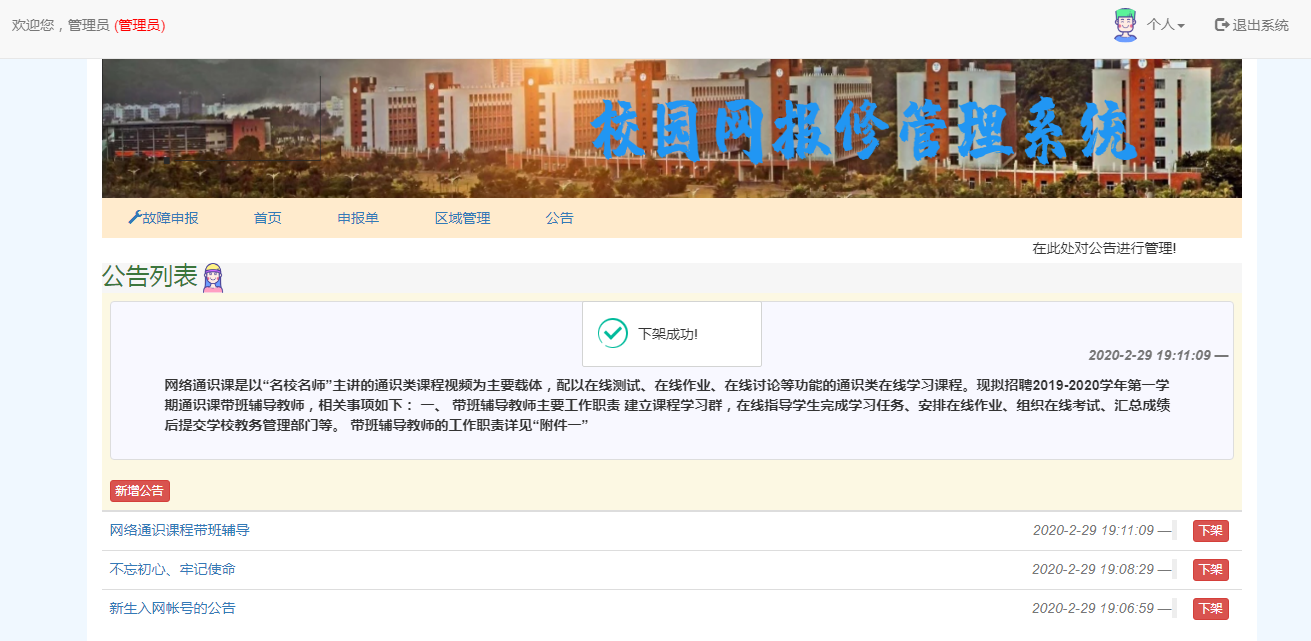The height and width of the screenshot is (641, 1311).
Task: Click the 公告列表 heading
Action: point(150,277)
